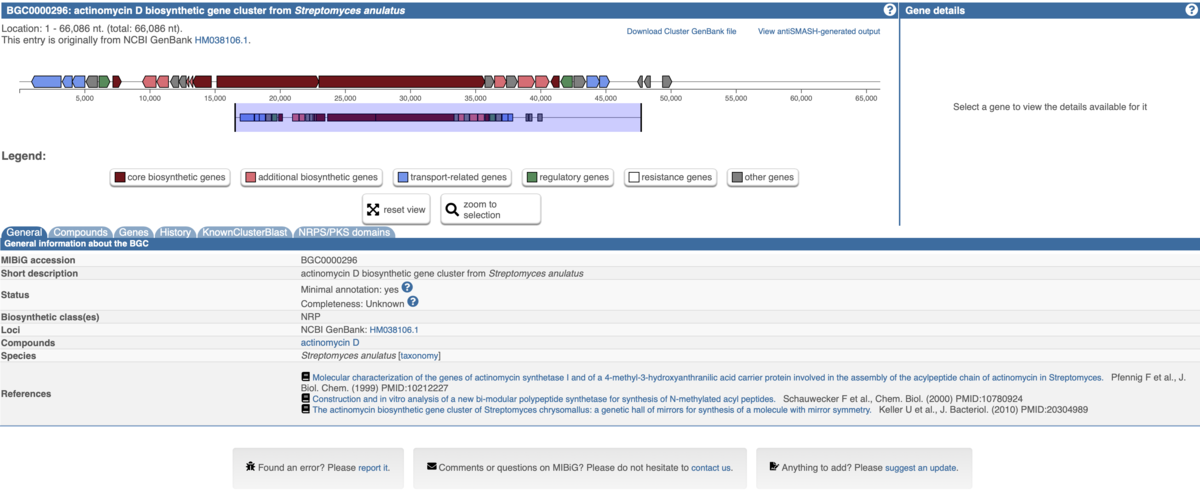Screen dimensions: 1200x498
Task: Click additional biosynthetic genes legend button
Action: [312, 178]
